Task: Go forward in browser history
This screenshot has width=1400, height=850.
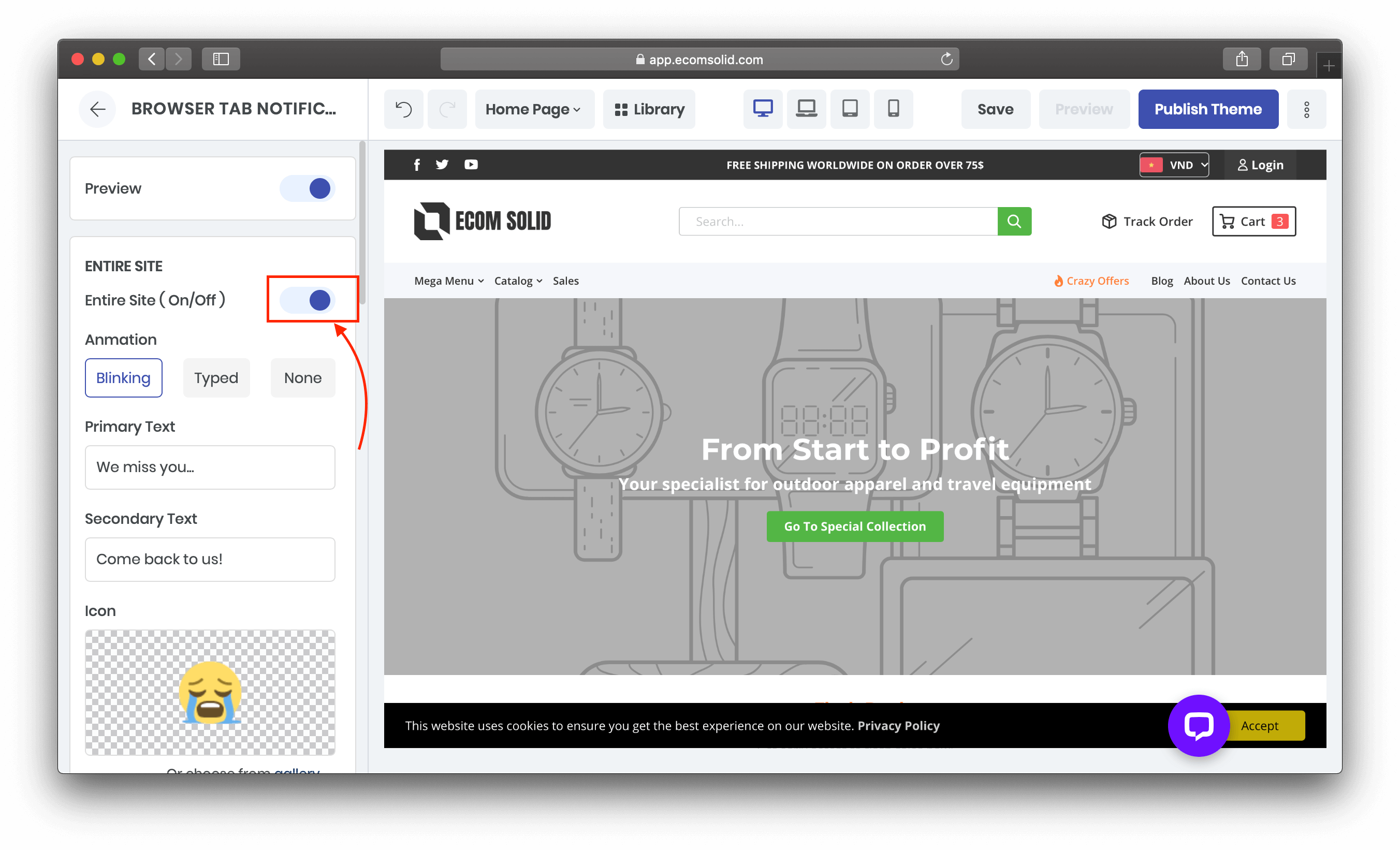Action: [179, 59]
